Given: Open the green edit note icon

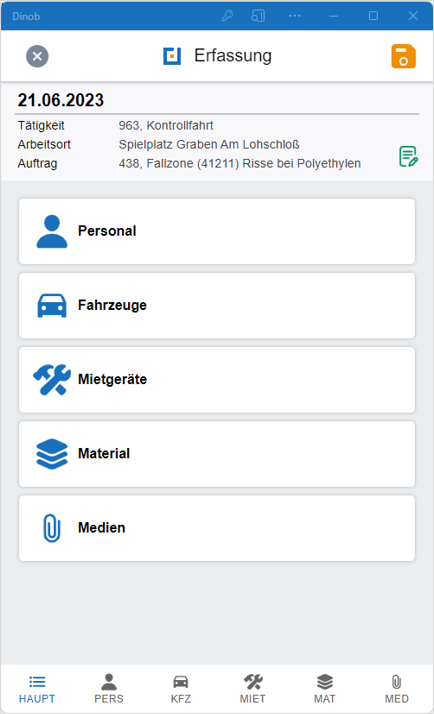Looking at the screenshot, I should coord(408,157).
